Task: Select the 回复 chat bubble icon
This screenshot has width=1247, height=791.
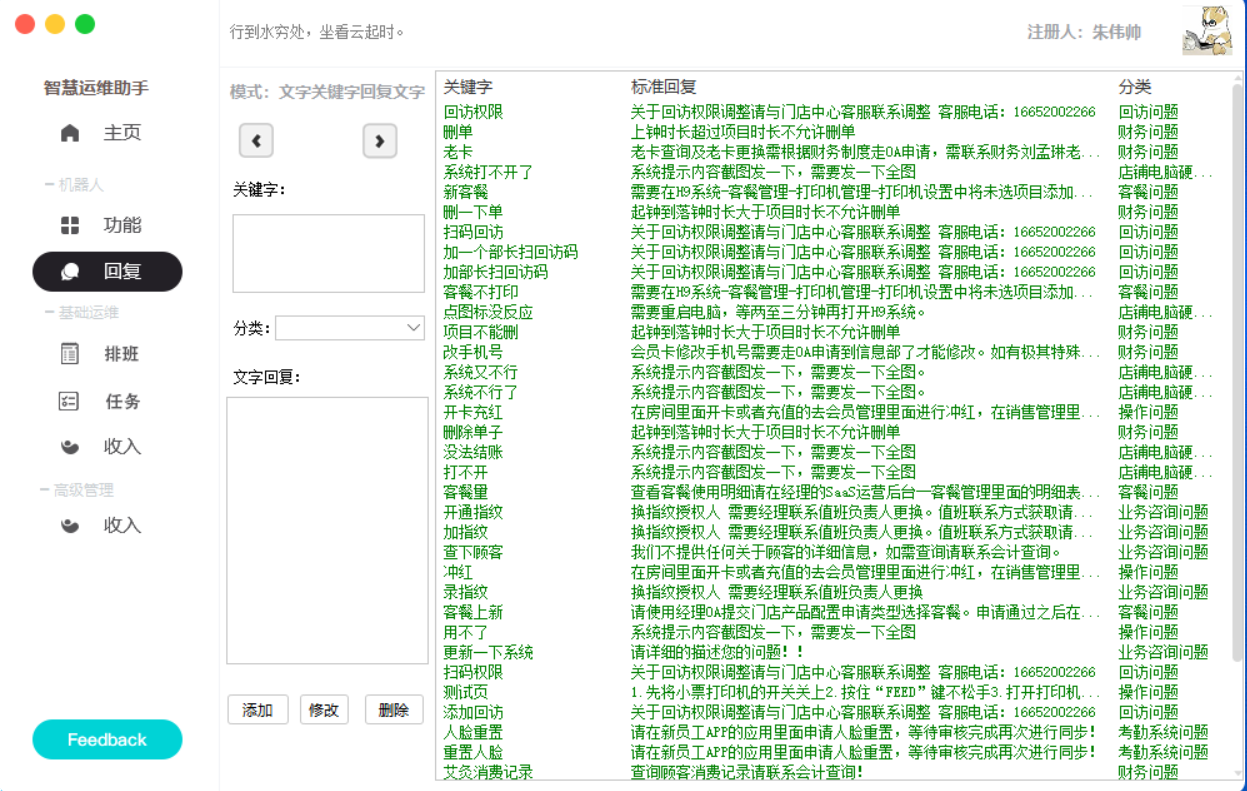Action: point(70,271)
